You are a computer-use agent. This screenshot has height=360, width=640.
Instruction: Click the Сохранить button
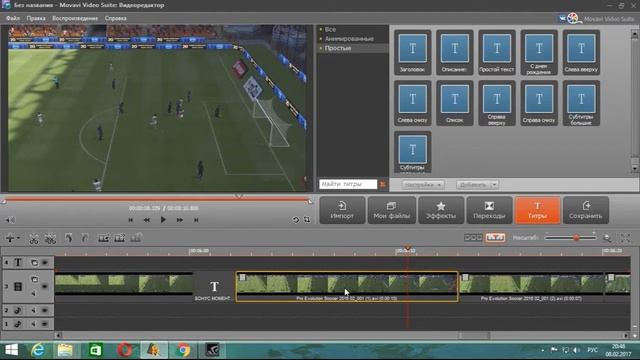586,210
